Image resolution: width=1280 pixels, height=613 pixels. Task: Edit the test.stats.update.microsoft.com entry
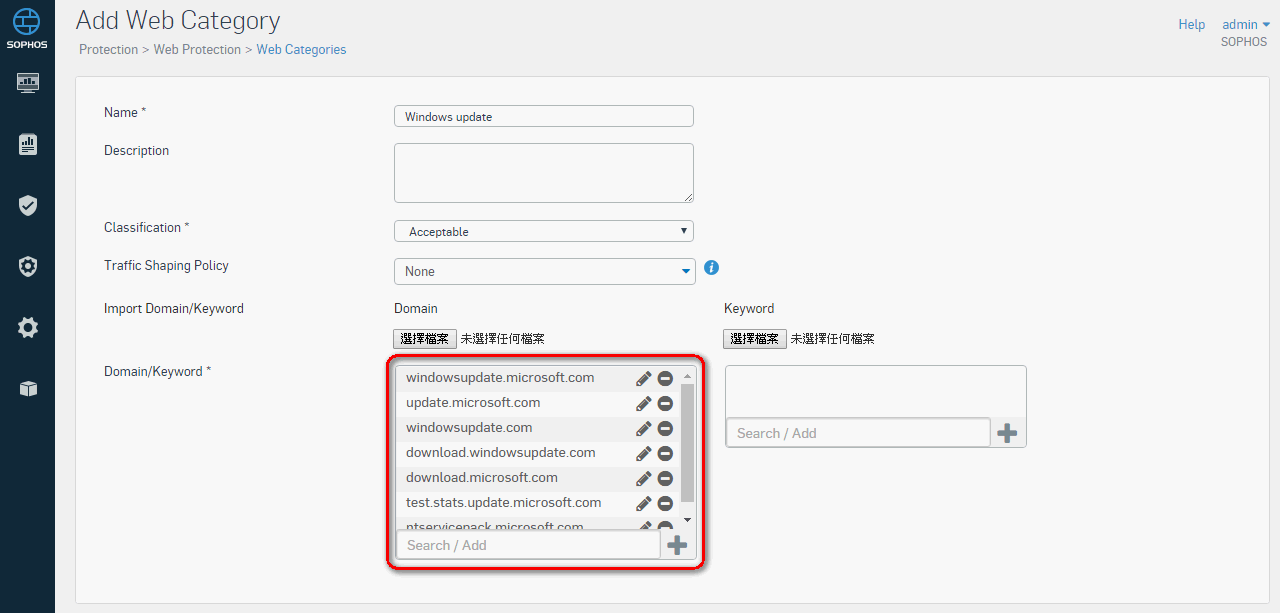point(644,503)
